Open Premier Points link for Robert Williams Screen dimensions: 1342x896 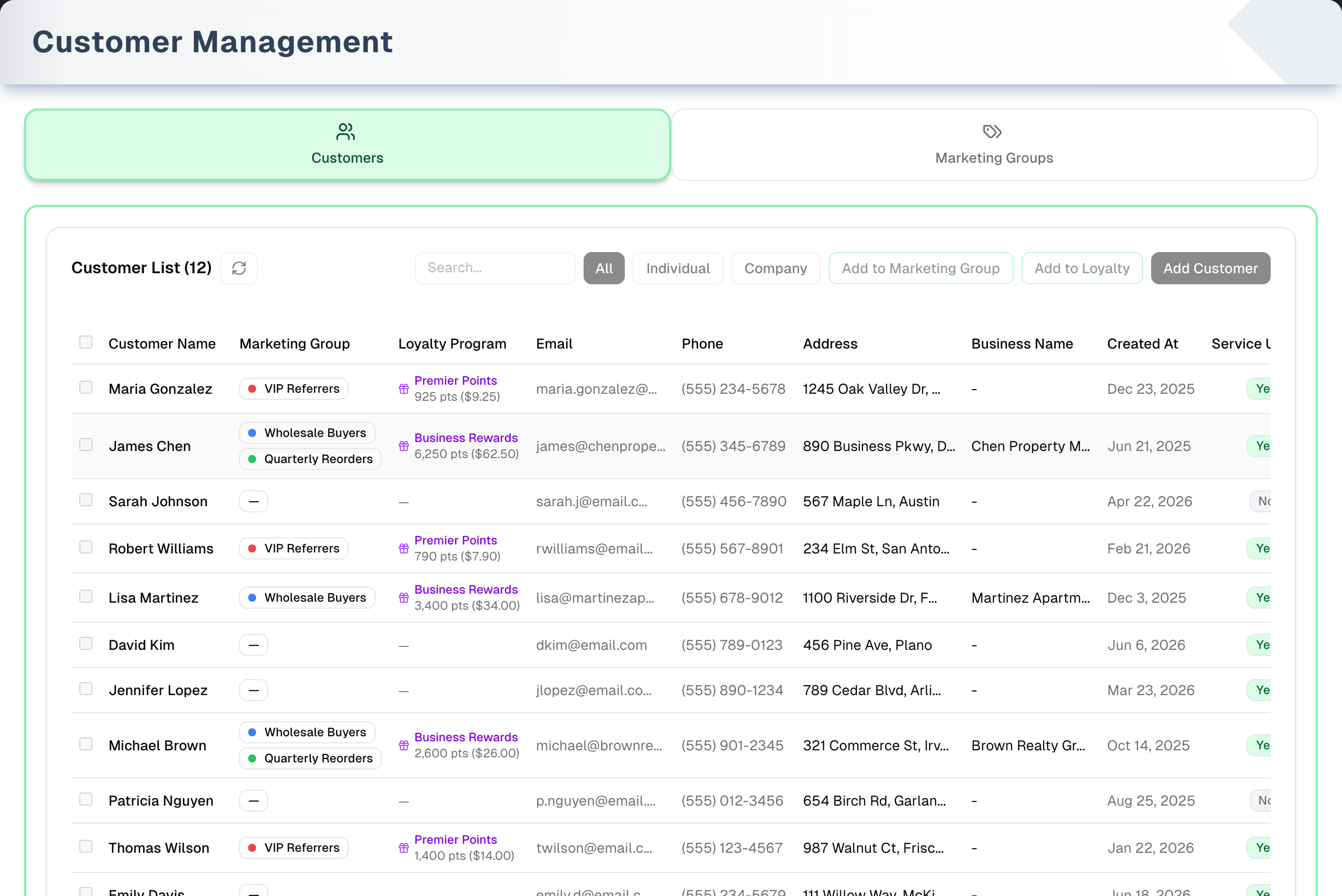click(x=456, y=540)
